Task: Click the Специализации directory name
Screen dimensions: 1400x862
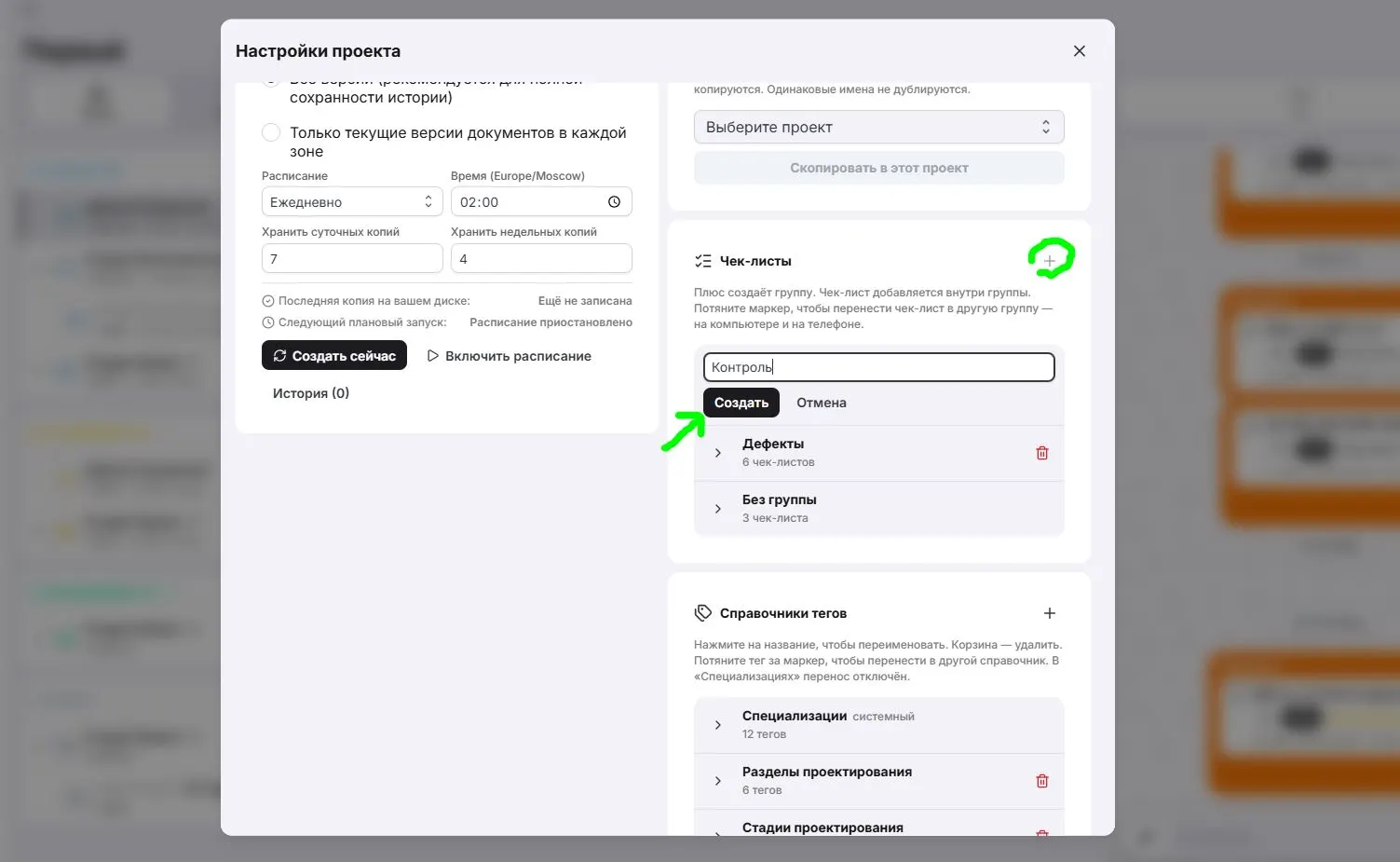Action: [x=795, y=716]
